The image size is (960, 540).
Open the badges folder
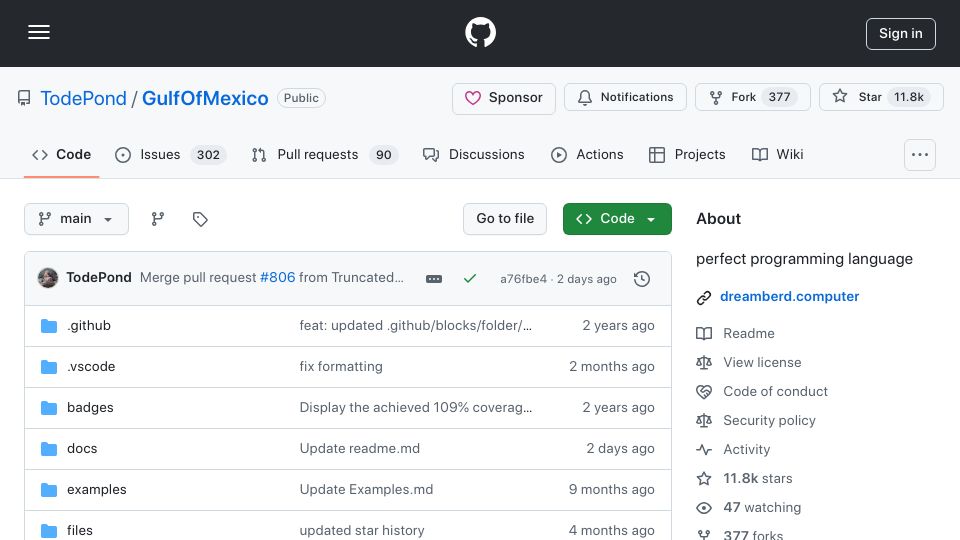pos(90,408)
